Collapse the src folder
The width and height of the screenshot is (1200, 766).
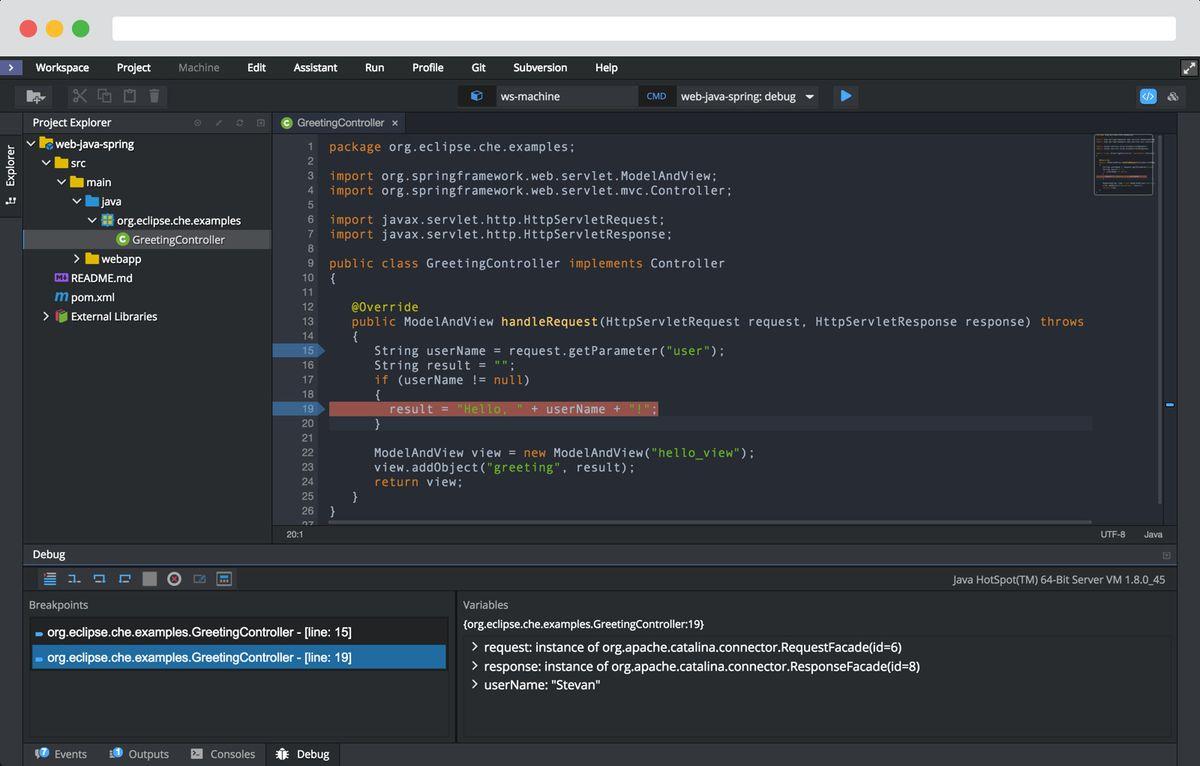click(x=45, y=163)
